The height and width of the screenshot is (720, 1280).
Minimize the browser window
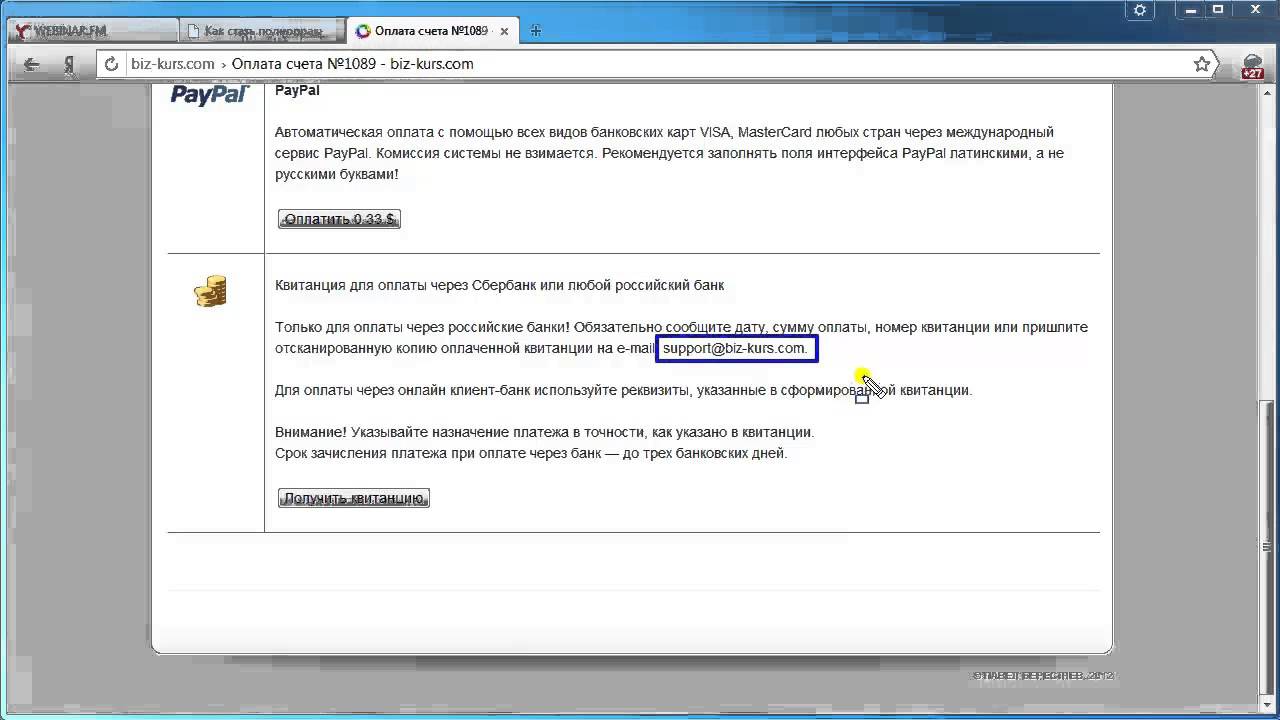pyautogui.click(x=1192, y=10)
